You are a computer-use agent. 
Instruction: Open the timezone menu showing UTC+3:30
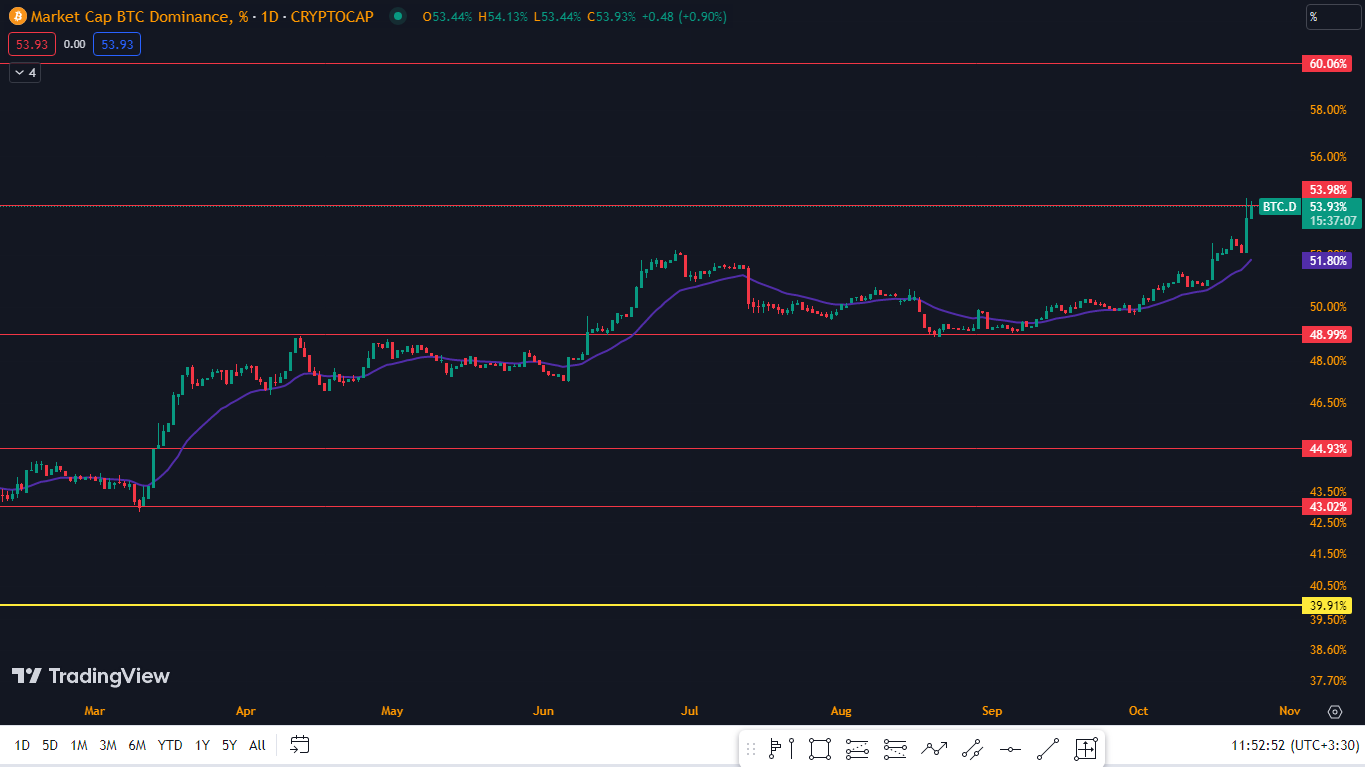tap(1295, 745)
